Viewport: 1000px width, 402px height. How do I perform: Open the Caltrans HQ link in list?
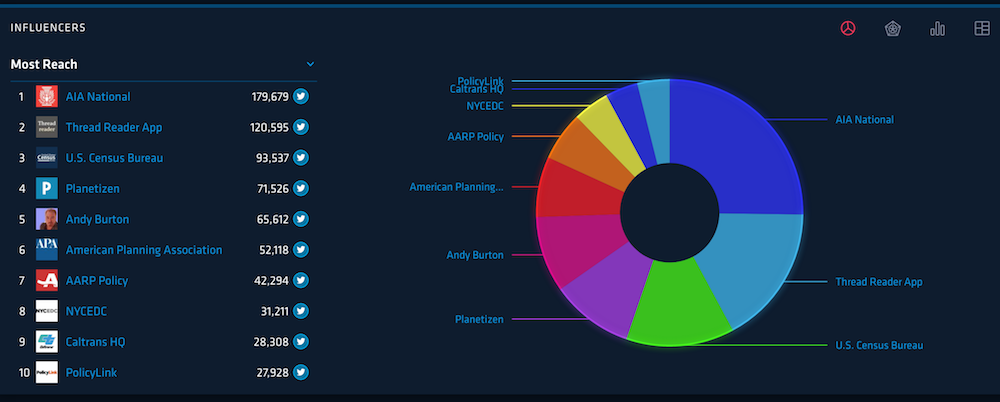point(96,342)
